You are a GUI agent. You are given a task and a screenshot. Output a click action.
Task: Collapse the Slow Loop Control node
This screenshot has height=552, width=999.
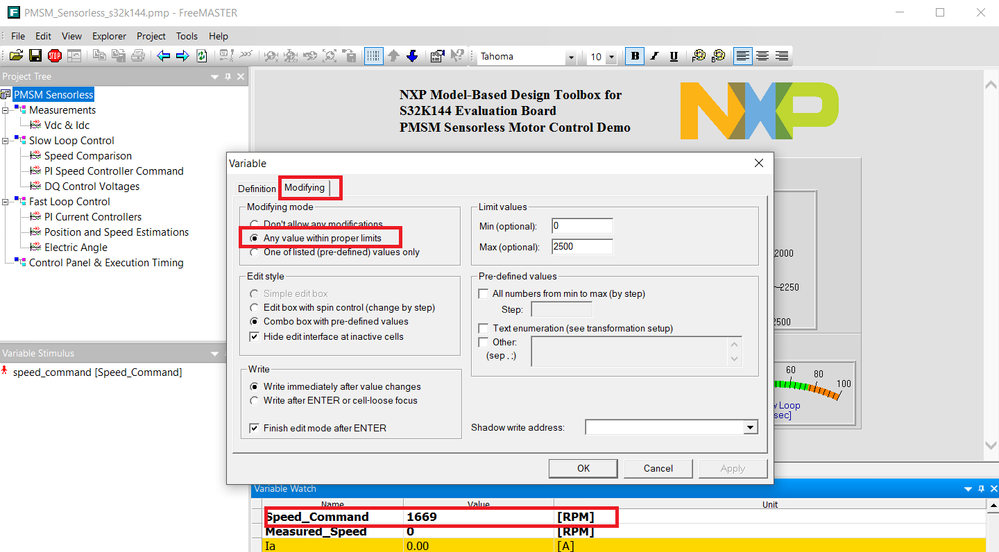[x=5, y=141]
